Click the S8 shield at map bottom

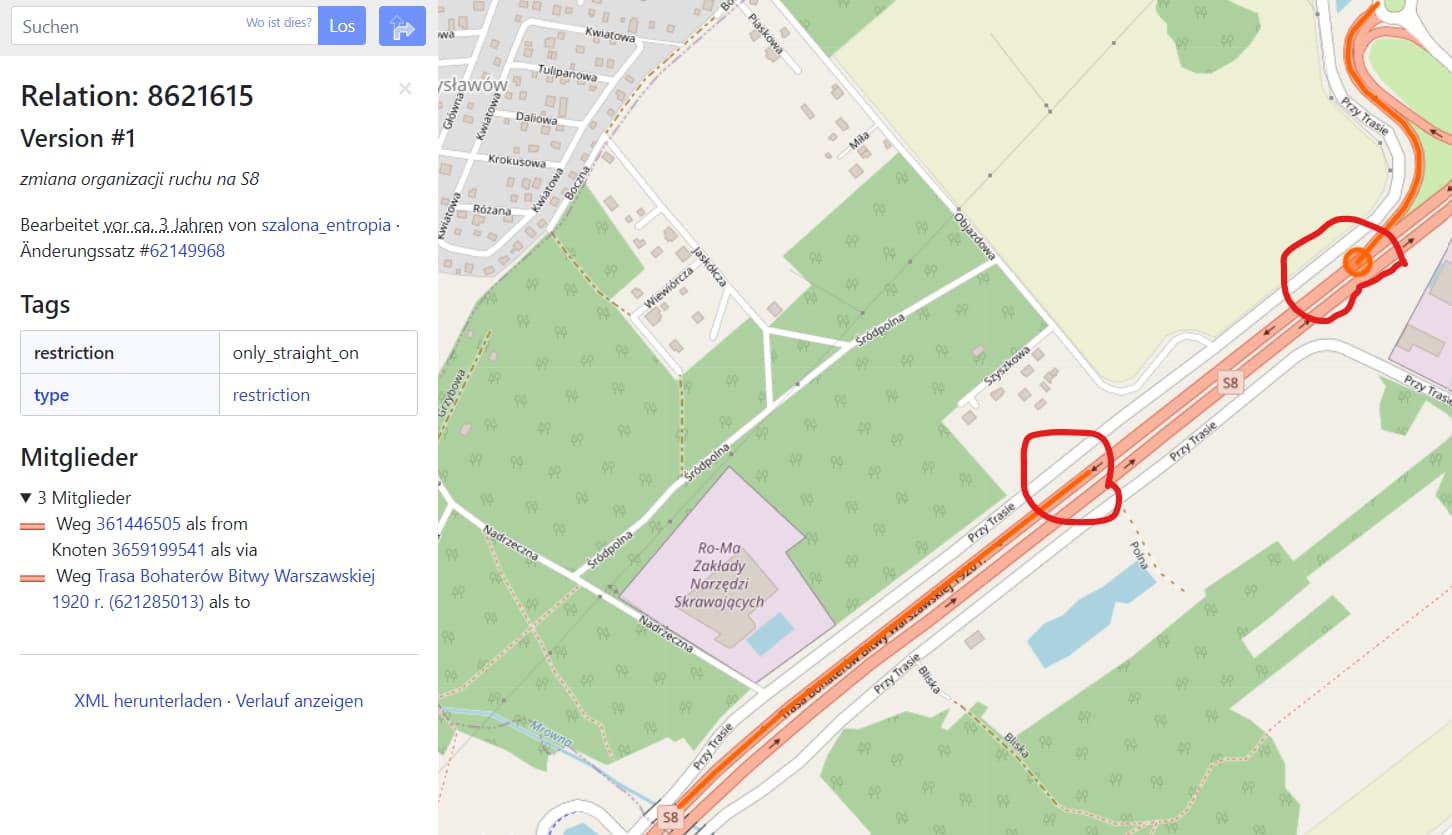pyautogui.click(x=670, y=817)
